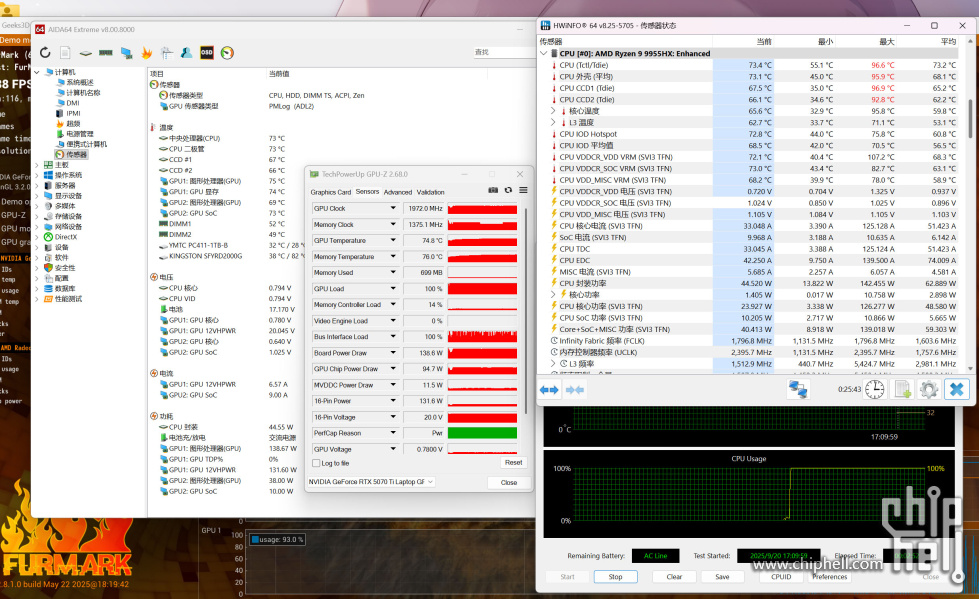Image resolution: width=979 pixels, height=599 pixels.
Task: Click the GPU-Z sensor list scrollbar
Action: (x=526, y=310)
